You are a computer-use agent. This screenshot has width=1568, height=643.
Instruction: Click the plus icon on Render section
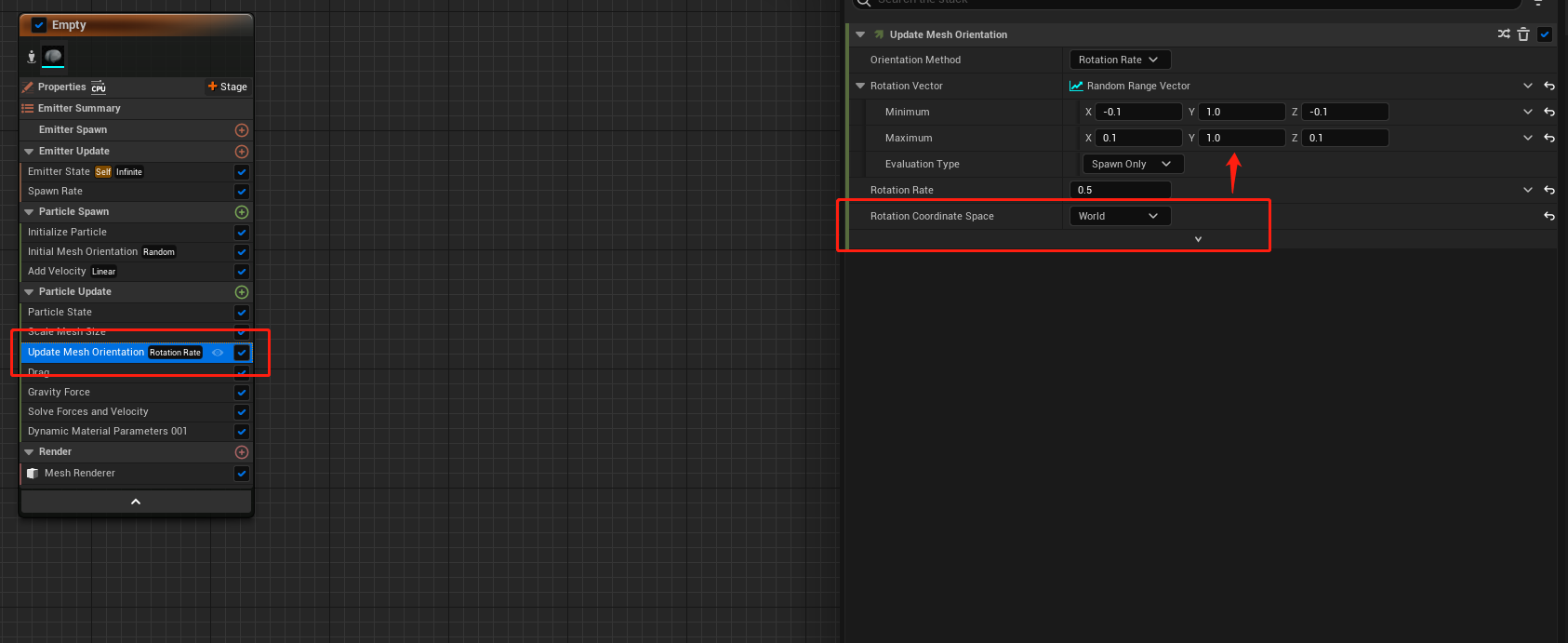click(x=242, y=452)
